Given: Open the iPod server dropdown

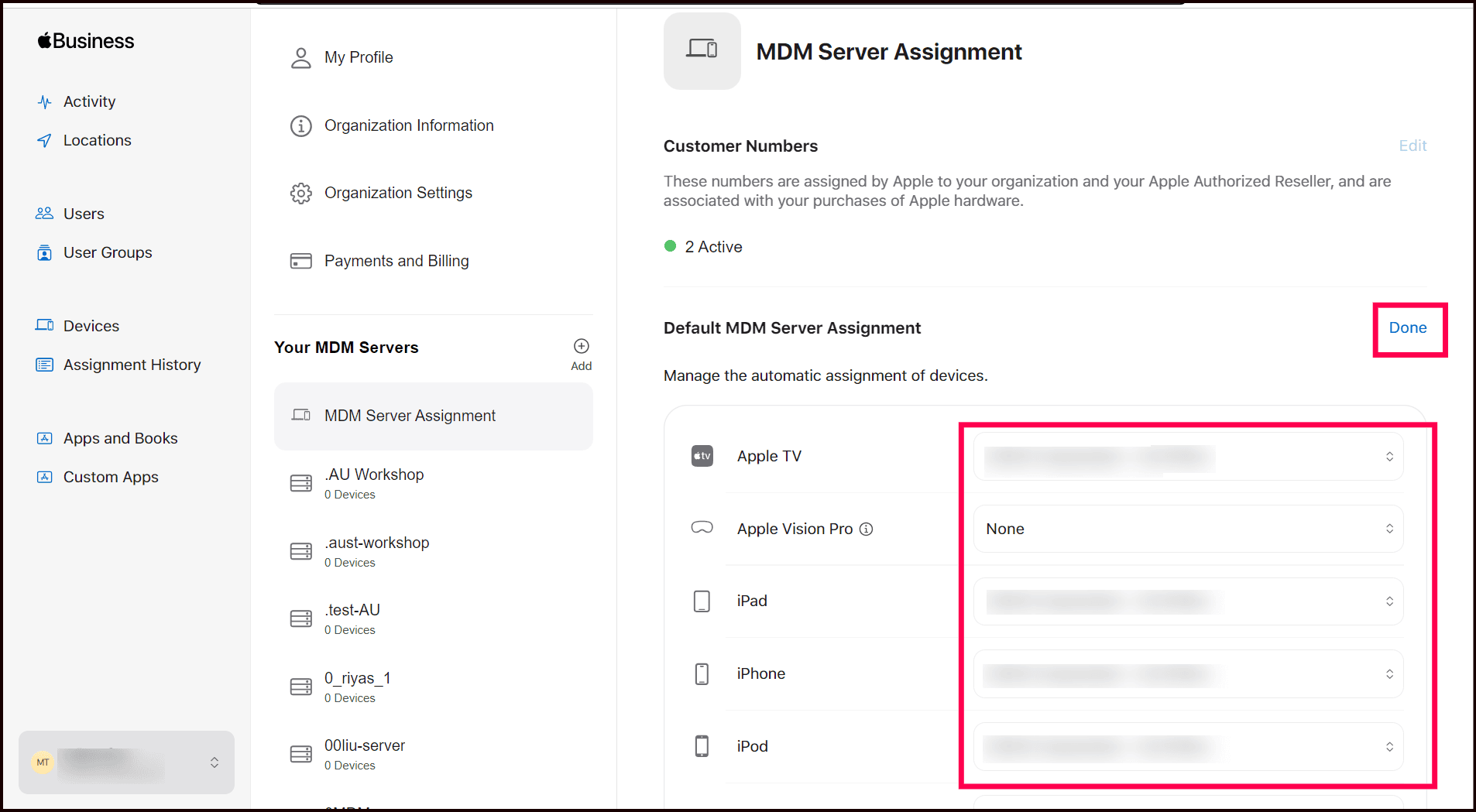Looking at the screenshot, I should coord(1188,747).
